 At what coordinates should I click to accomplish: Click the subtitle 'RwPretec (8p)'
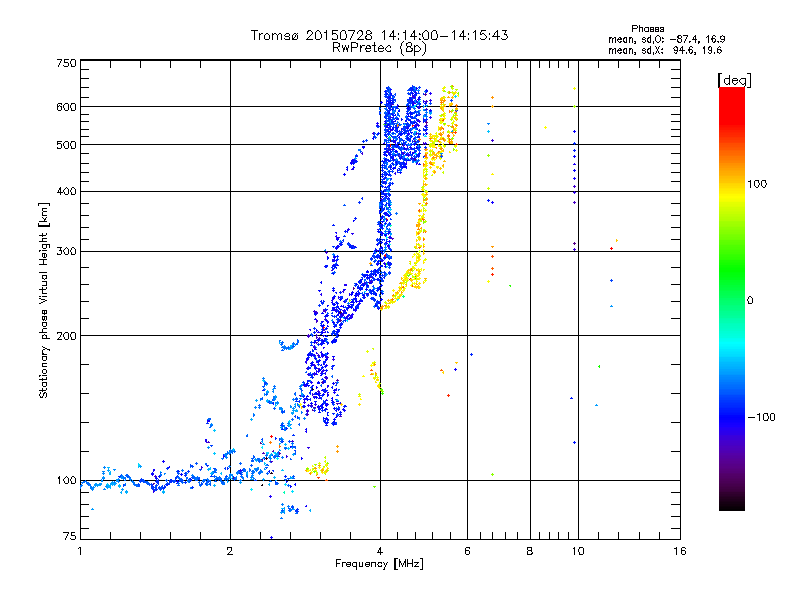379,48
